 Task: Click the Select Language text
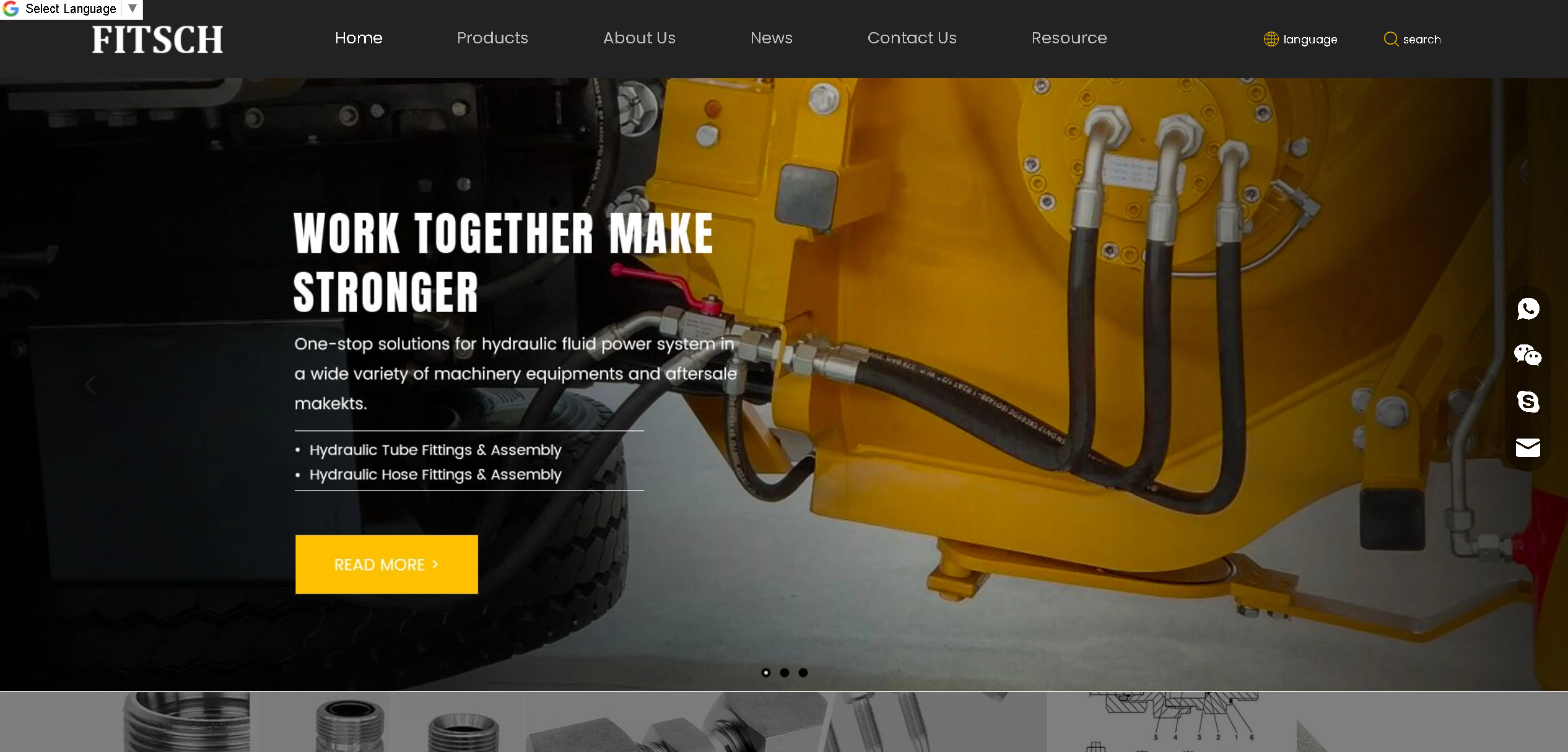point(71,9)
